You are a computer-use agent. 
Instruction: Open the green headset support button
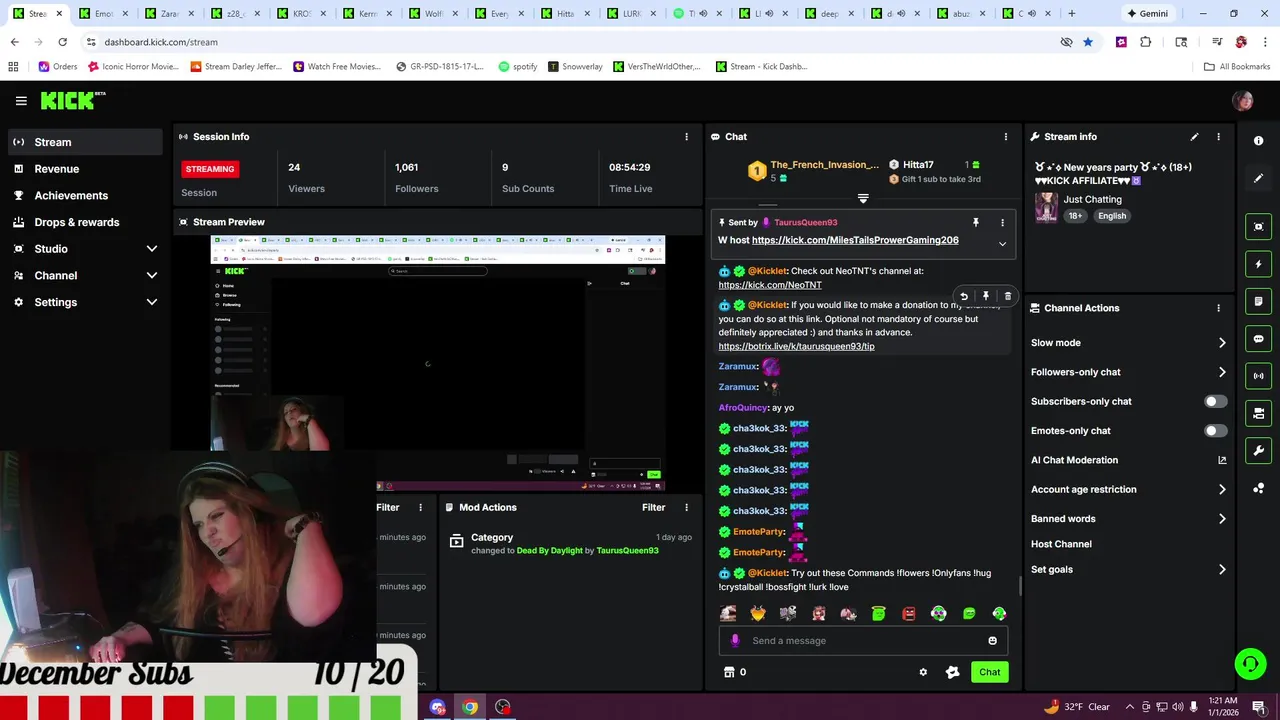pyautogui.click(x=1249, y=664)
